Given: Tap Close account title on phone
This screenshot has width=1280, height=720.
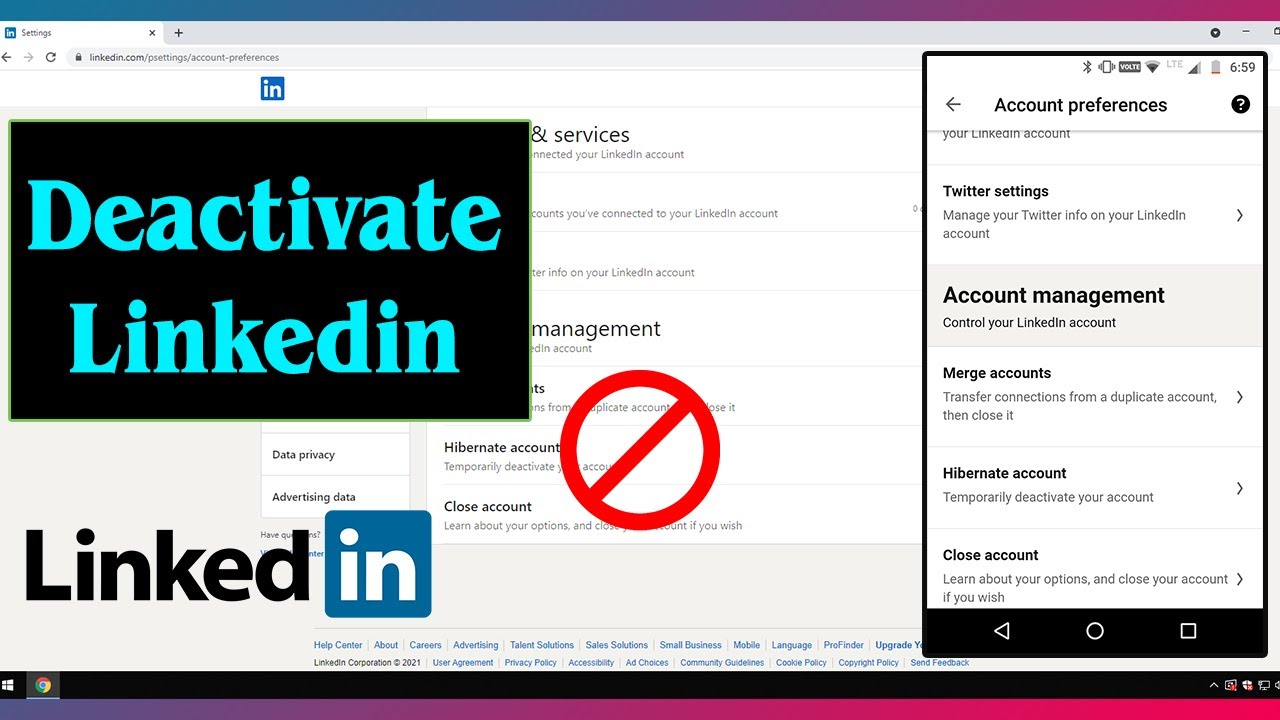Looking at the screenshot, I should point(991,555).
